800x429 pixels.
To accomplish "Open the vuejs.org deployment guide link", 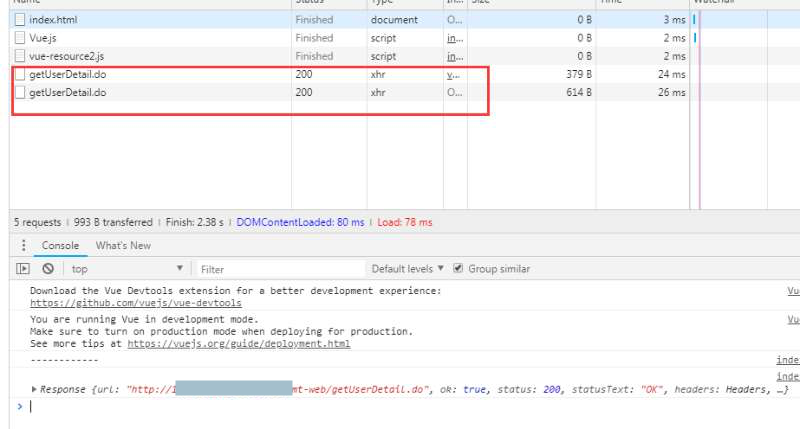I will click(x=239, y=343).
